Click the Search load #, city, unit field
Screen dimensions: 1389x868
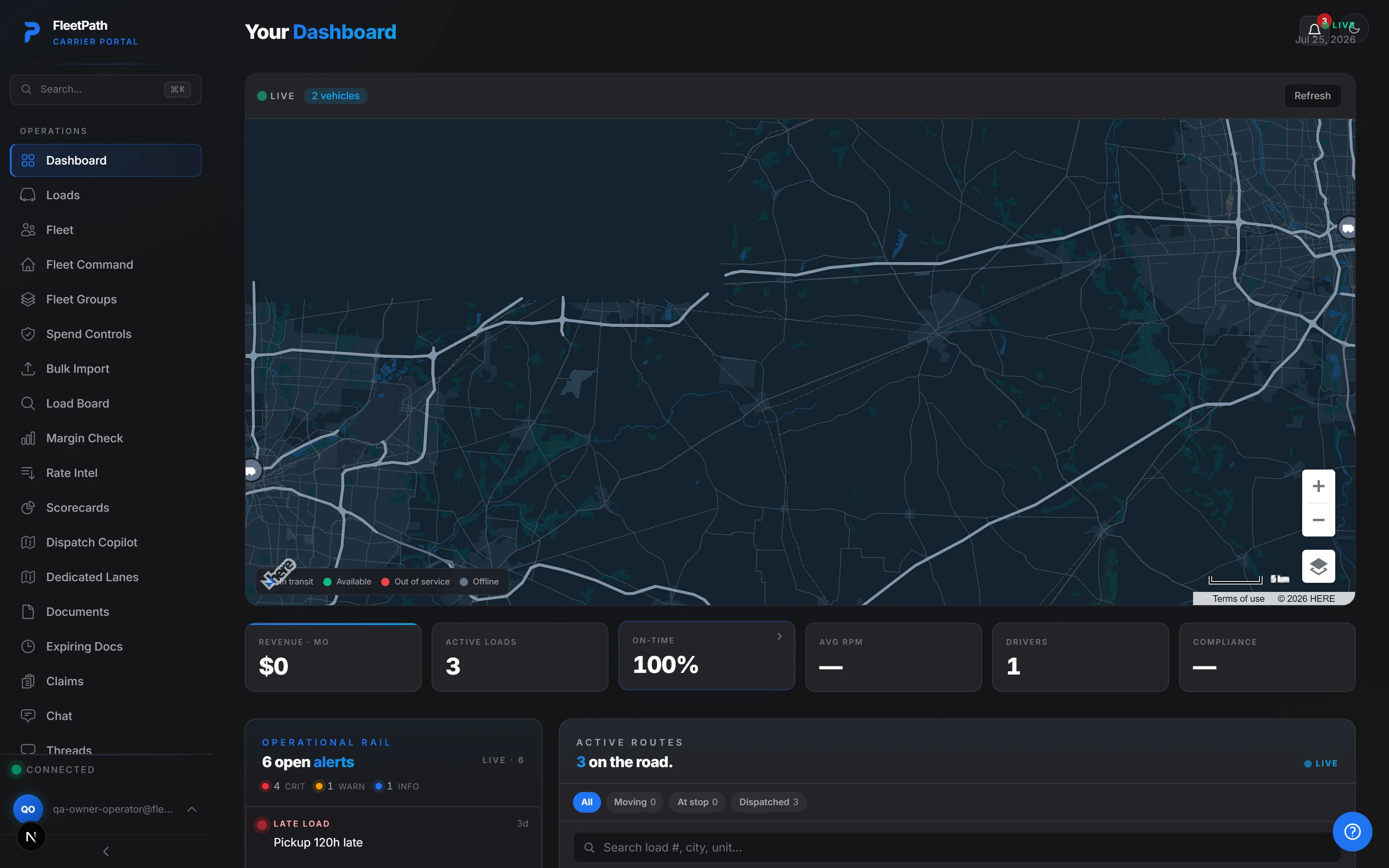[957, 847]
